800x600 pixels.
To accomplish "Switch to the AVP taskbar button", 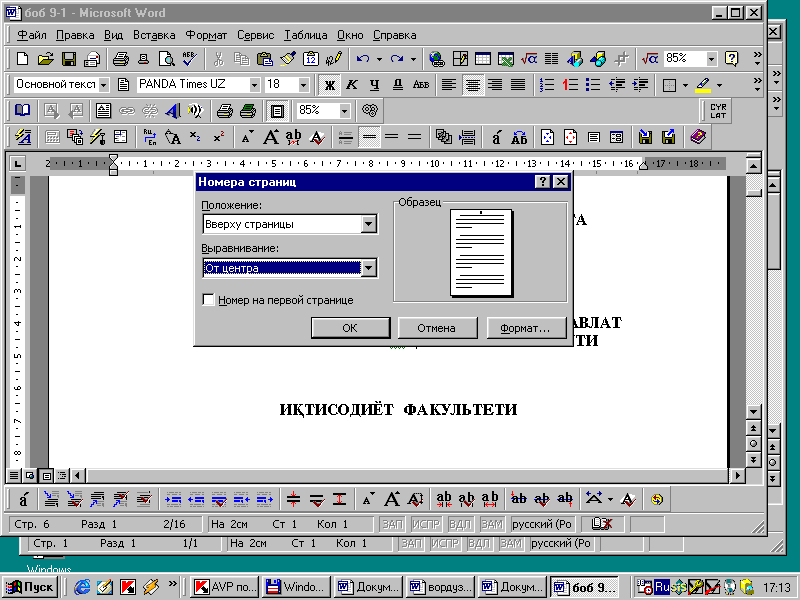I will (x=224, y=587).
